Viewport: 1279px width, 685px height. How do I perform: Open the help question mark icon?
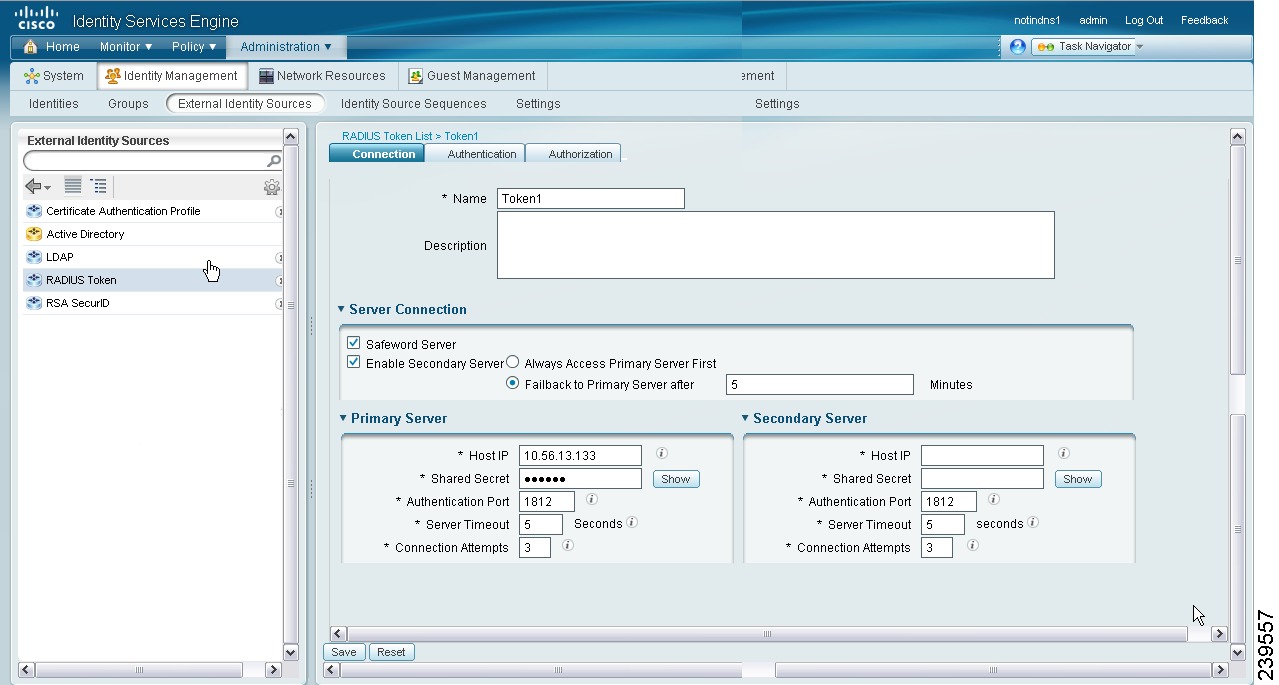coord(1018,47)
